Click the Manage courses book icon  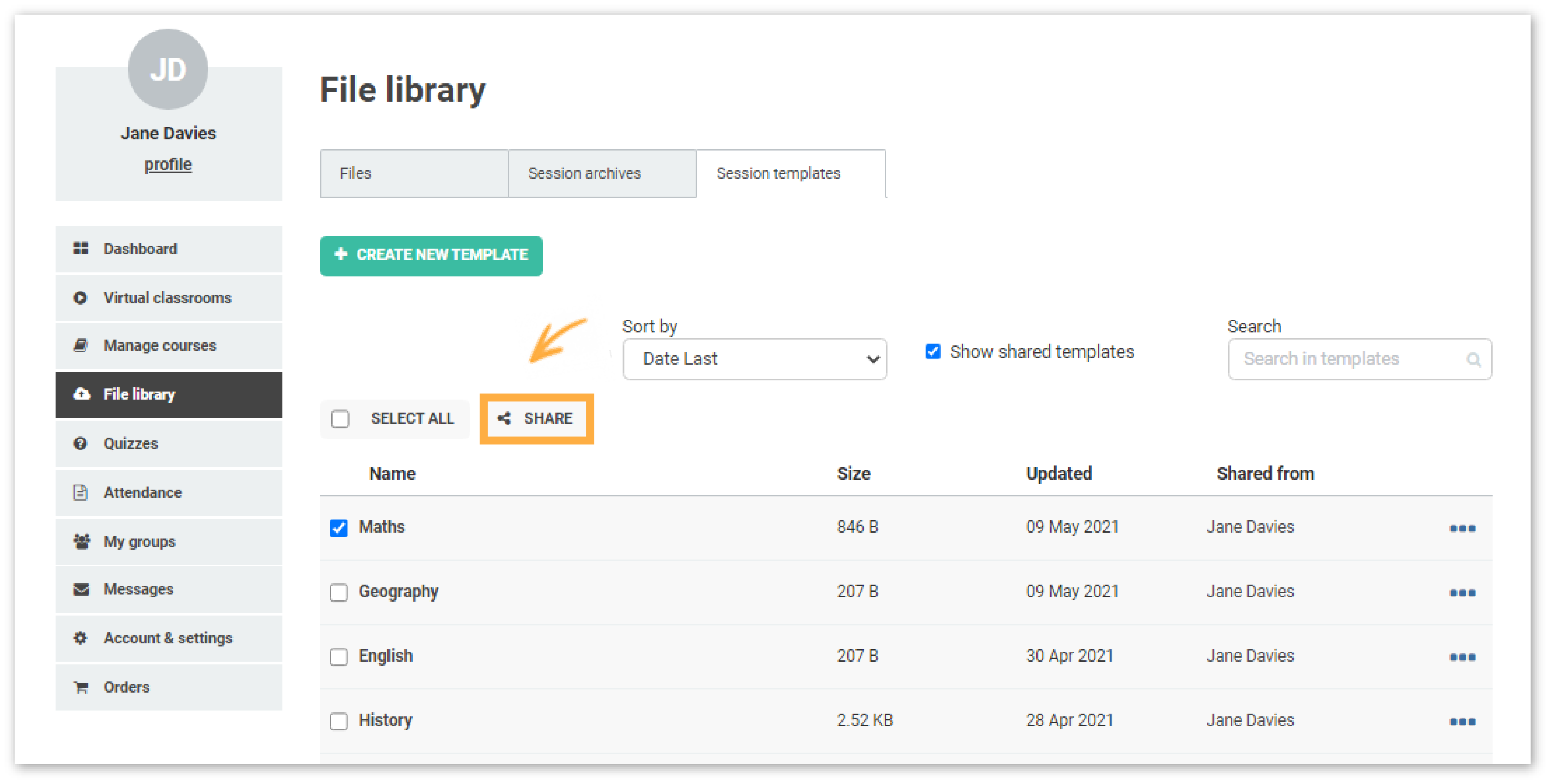point(81,345)
